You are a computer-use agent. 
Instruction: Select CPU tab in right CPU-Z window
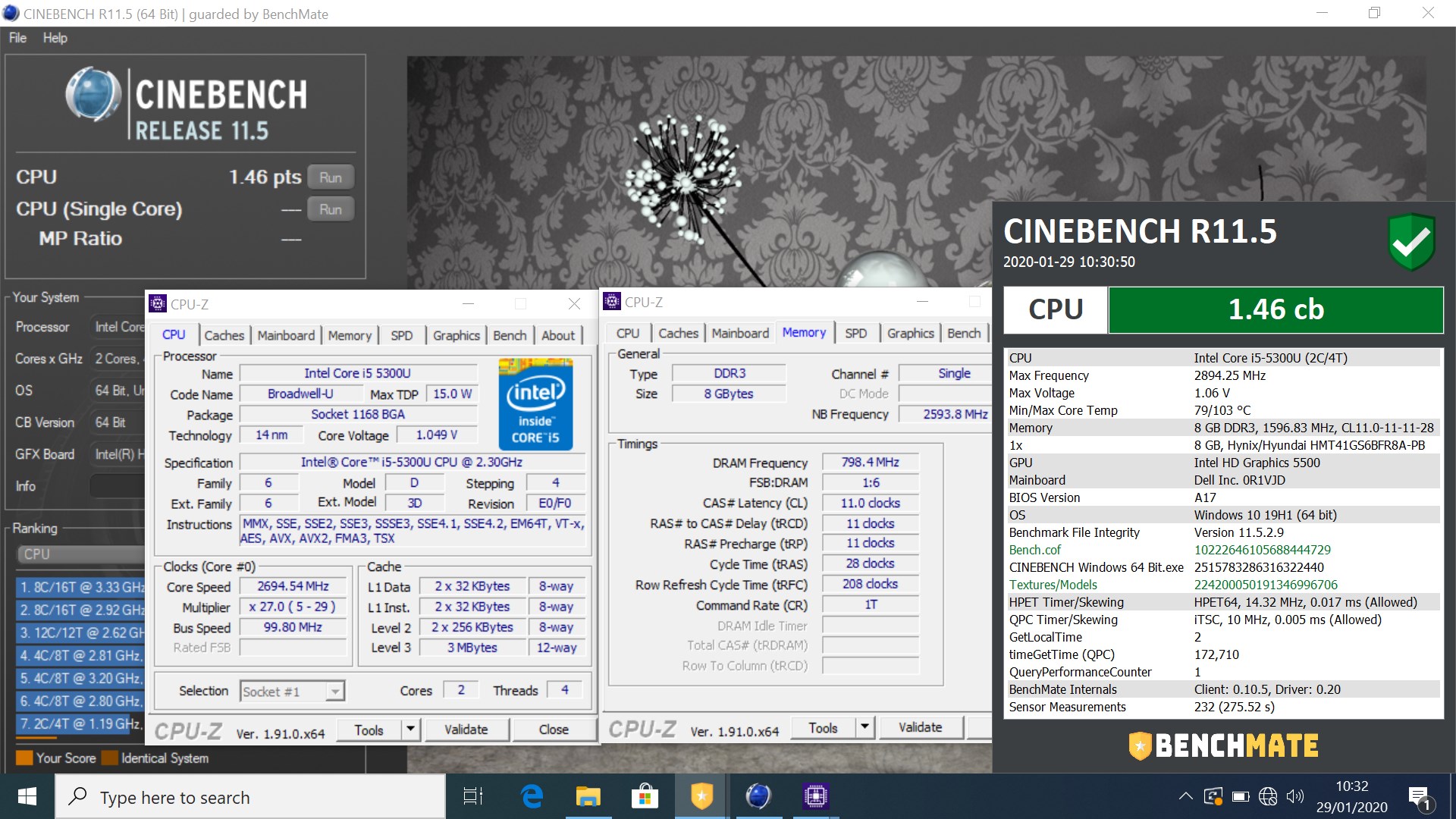point(628,333)
